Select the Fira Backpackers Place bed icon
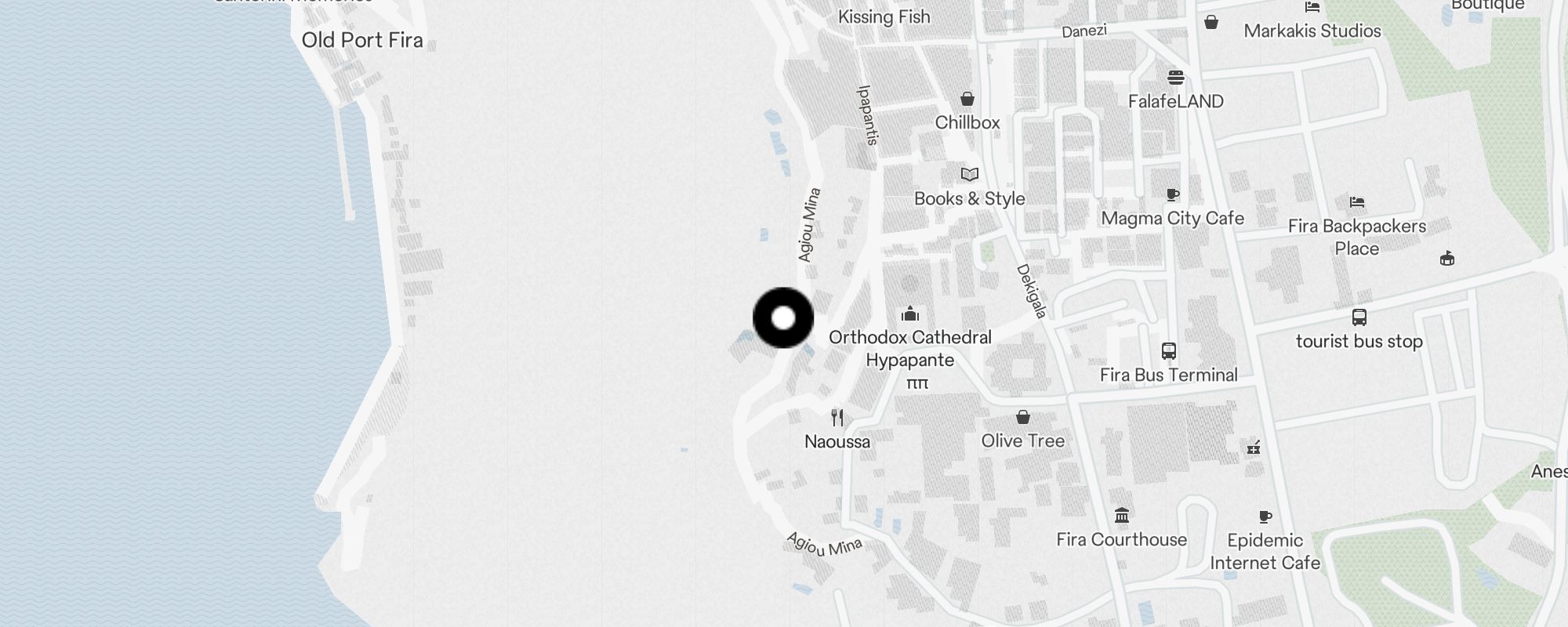Screen dimensions: 1568x627 click(1357, 202)
